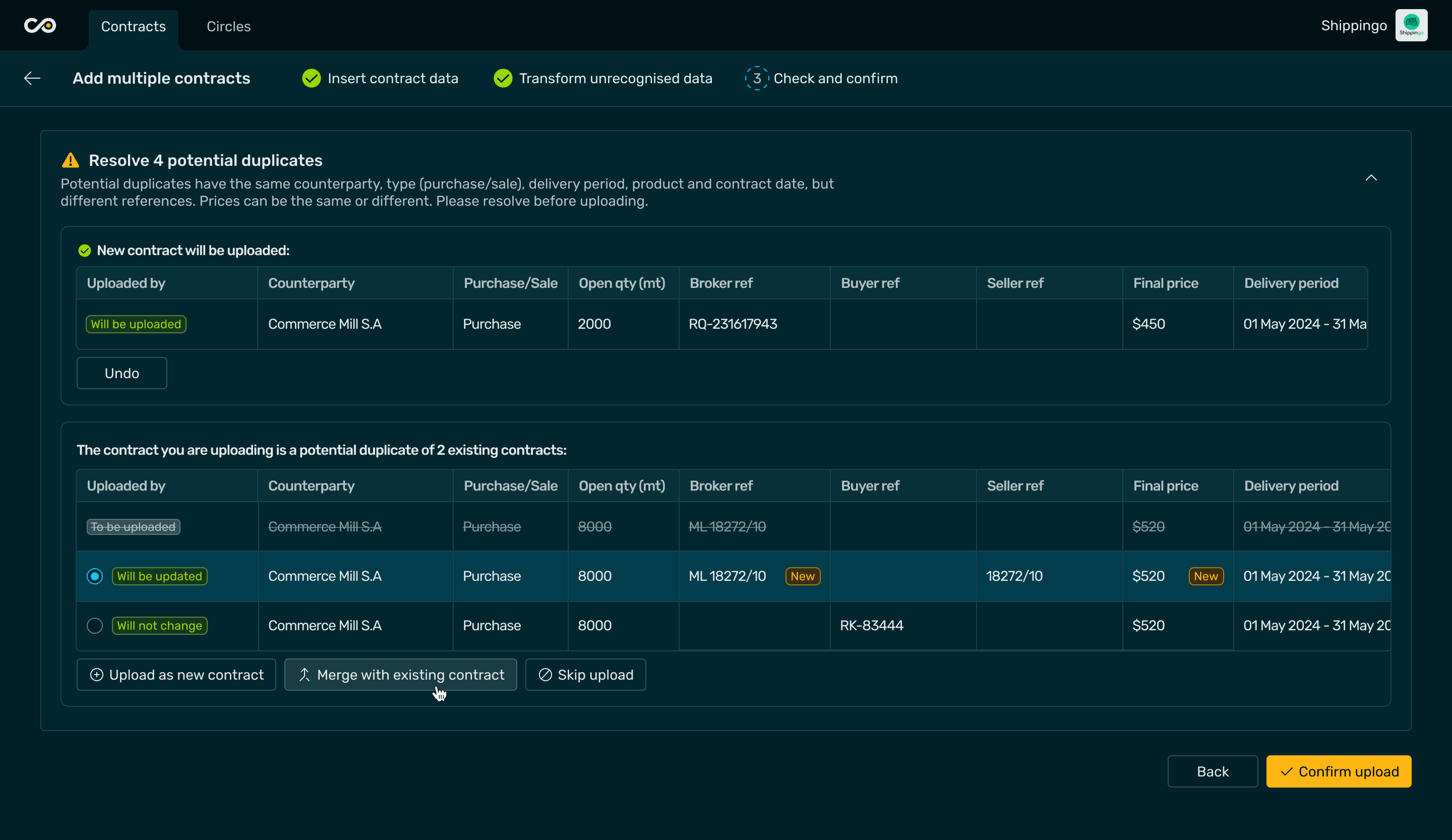Switch to the Circles tab
The width and height of the screenshot is (1452, 840).
(x=228, y=27)
